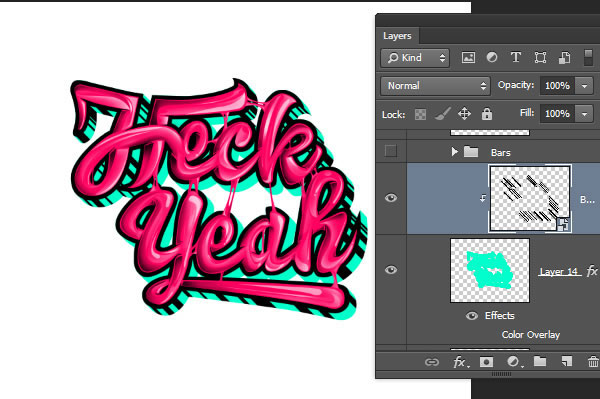Select the Bars group folder icon
This screenshot has height=399, width=600.
pyautogui.click(x=471, y=152)
